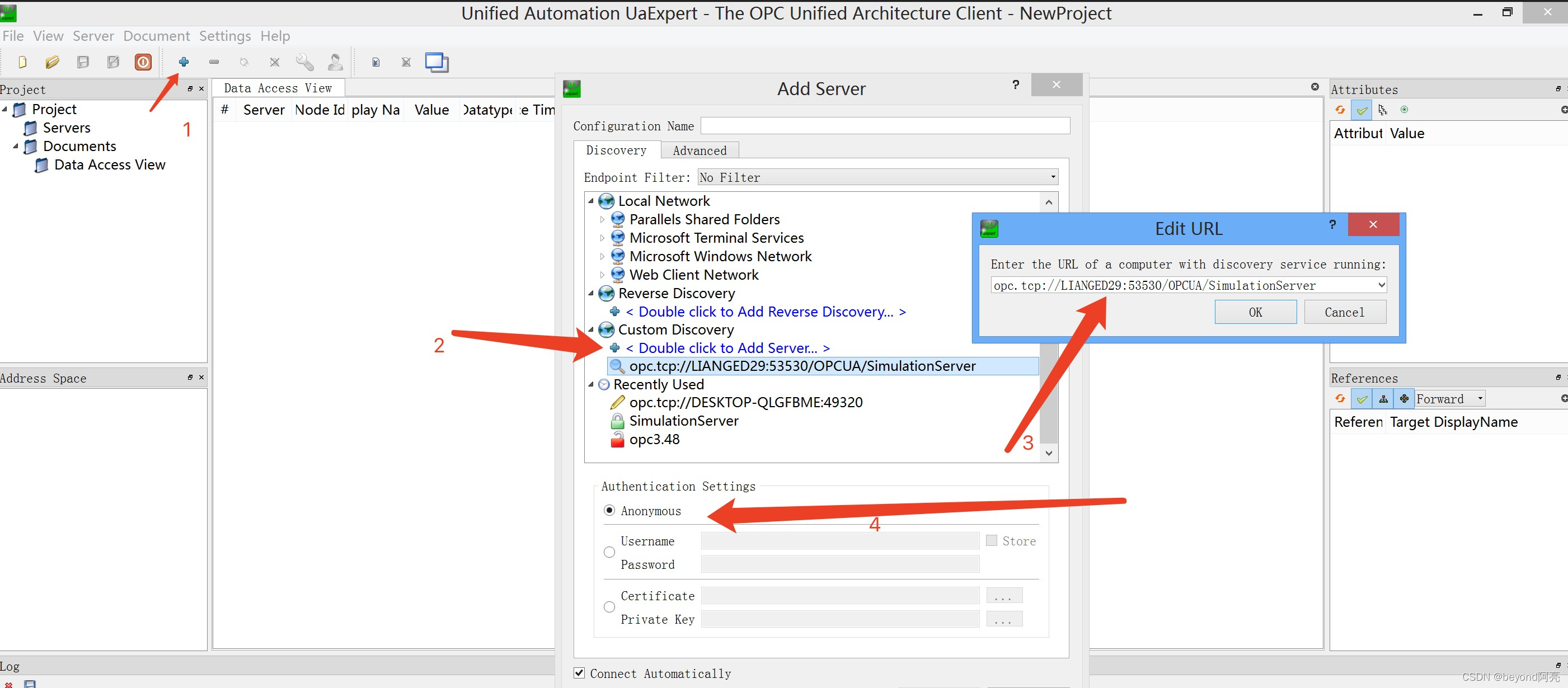This screenshot has height=688, width=1568.
Task: Select the Username Password radio button
Action: click(609, 552)
